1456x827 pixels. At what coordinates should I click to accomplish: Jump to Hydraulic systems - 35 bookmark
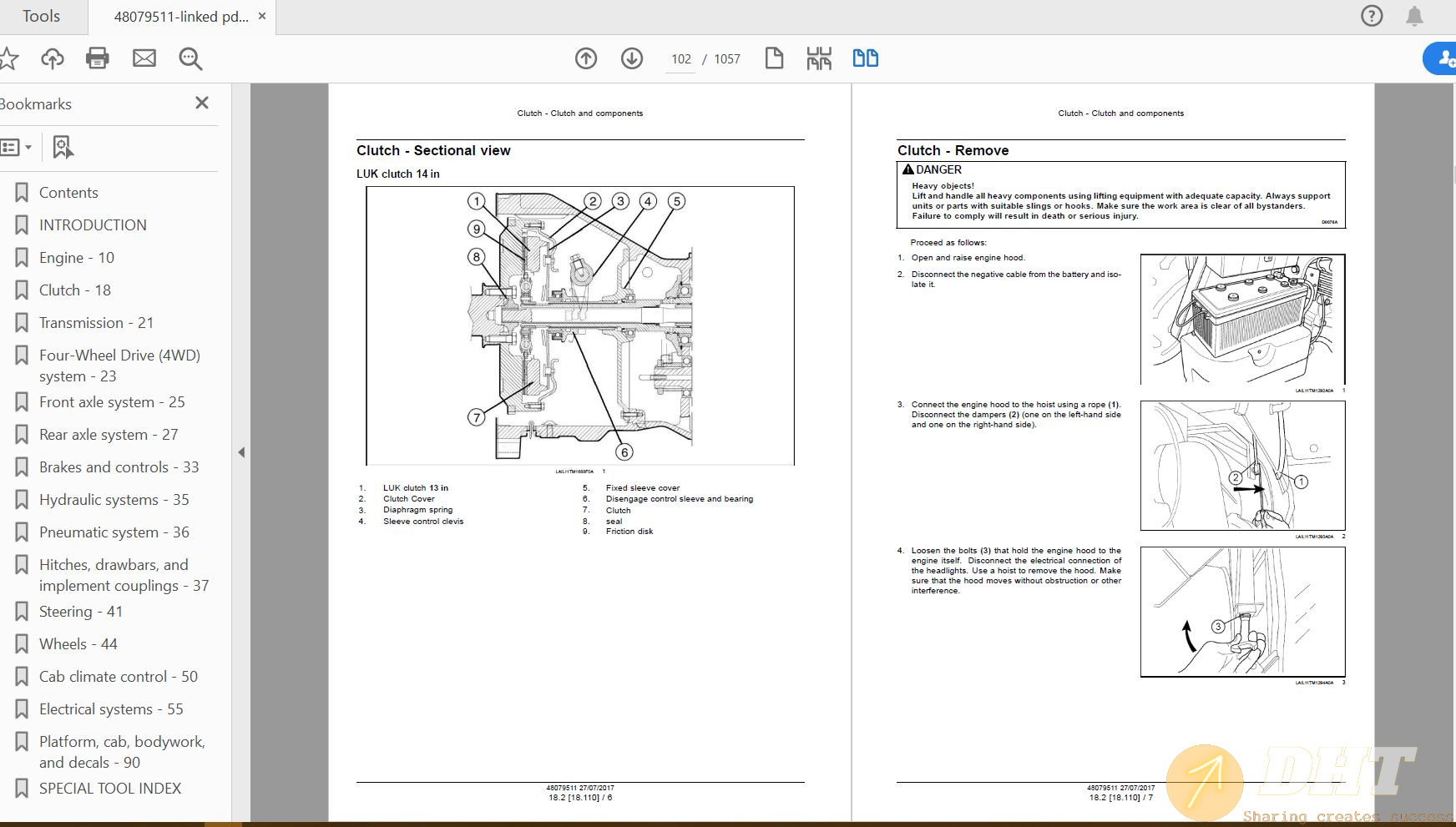[114, 500]
